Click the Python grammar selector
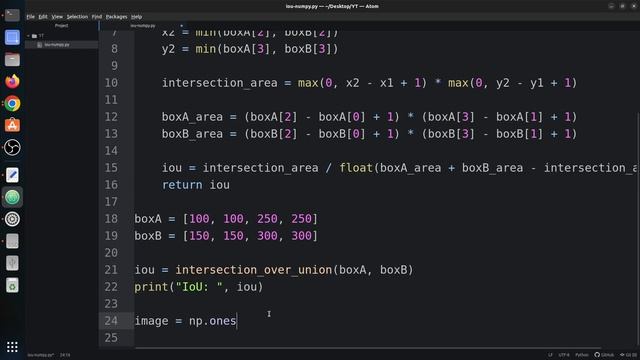This screenshot has height=360, width=640. (x=582, y=355)
